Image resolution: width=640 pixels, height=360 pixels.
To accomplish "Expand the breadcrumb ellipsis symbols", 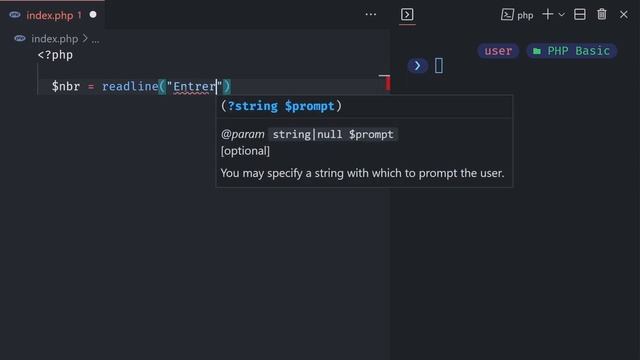I will pos(96,40).
